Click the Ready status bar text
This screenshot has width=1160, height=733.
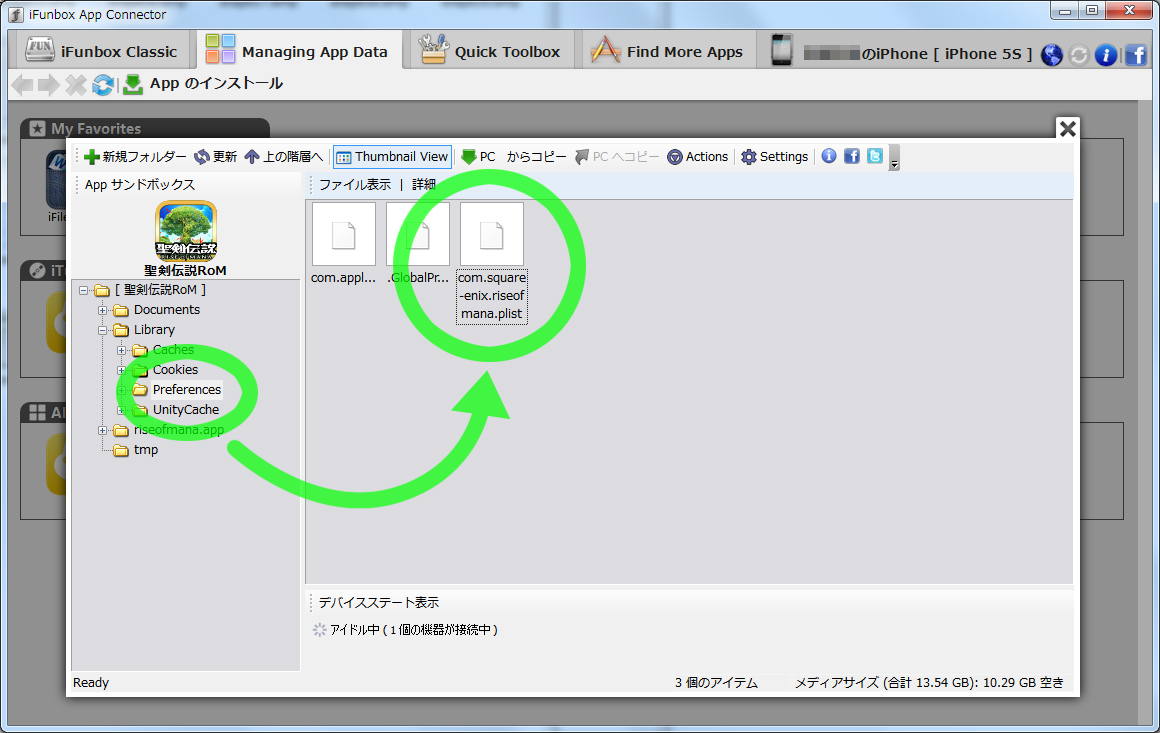pos(91,683)
